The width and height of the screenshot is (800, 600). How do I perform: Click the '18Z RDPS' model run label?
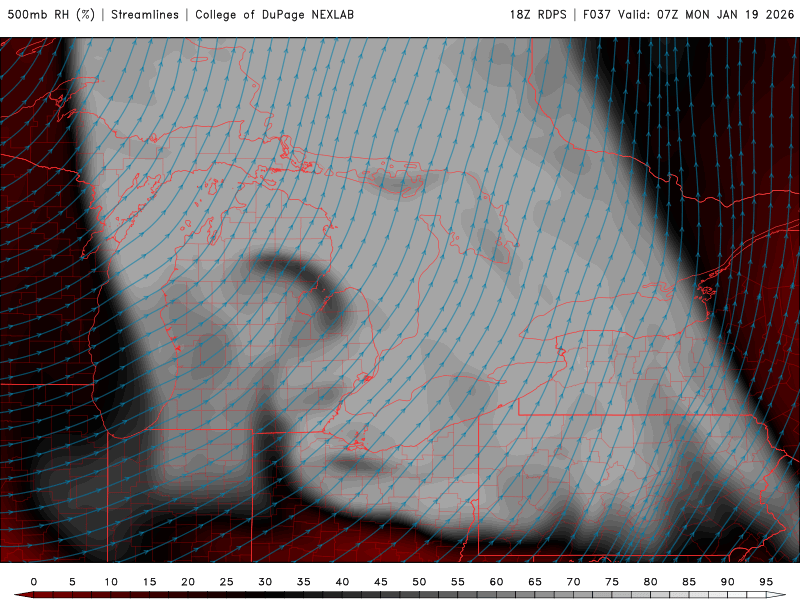click(538, 15)
